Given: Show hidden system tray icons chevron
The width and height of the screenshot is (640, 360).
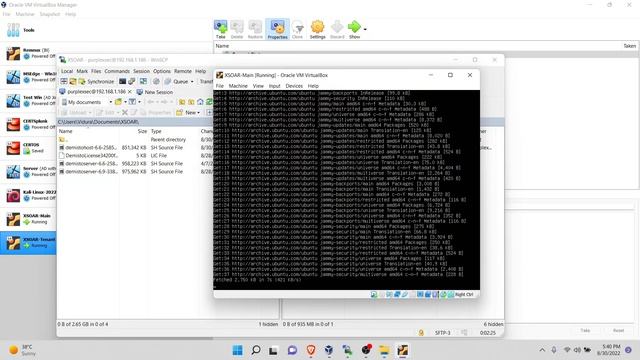Looking at the screenshot, I should [x=542, y=350].
